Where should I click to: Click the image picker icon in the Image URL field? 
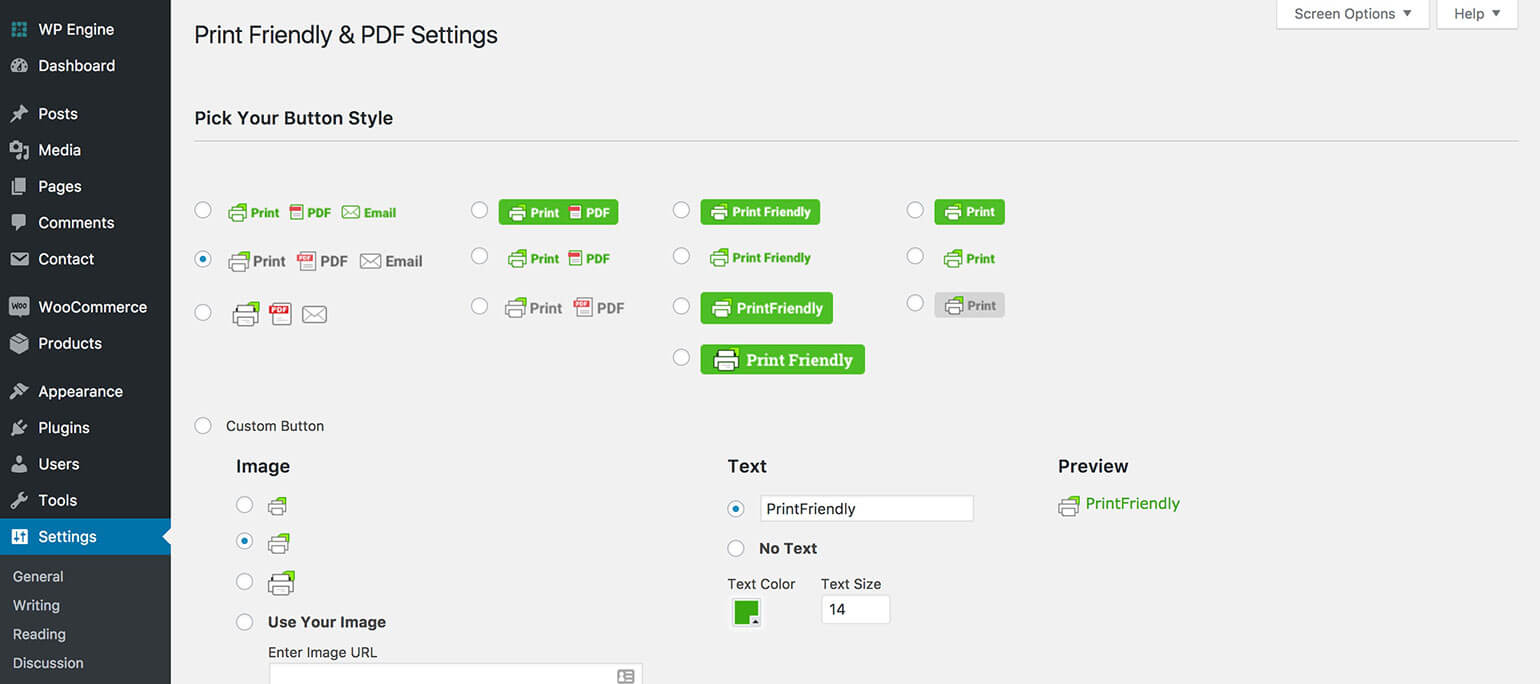[x=626, y=675]
